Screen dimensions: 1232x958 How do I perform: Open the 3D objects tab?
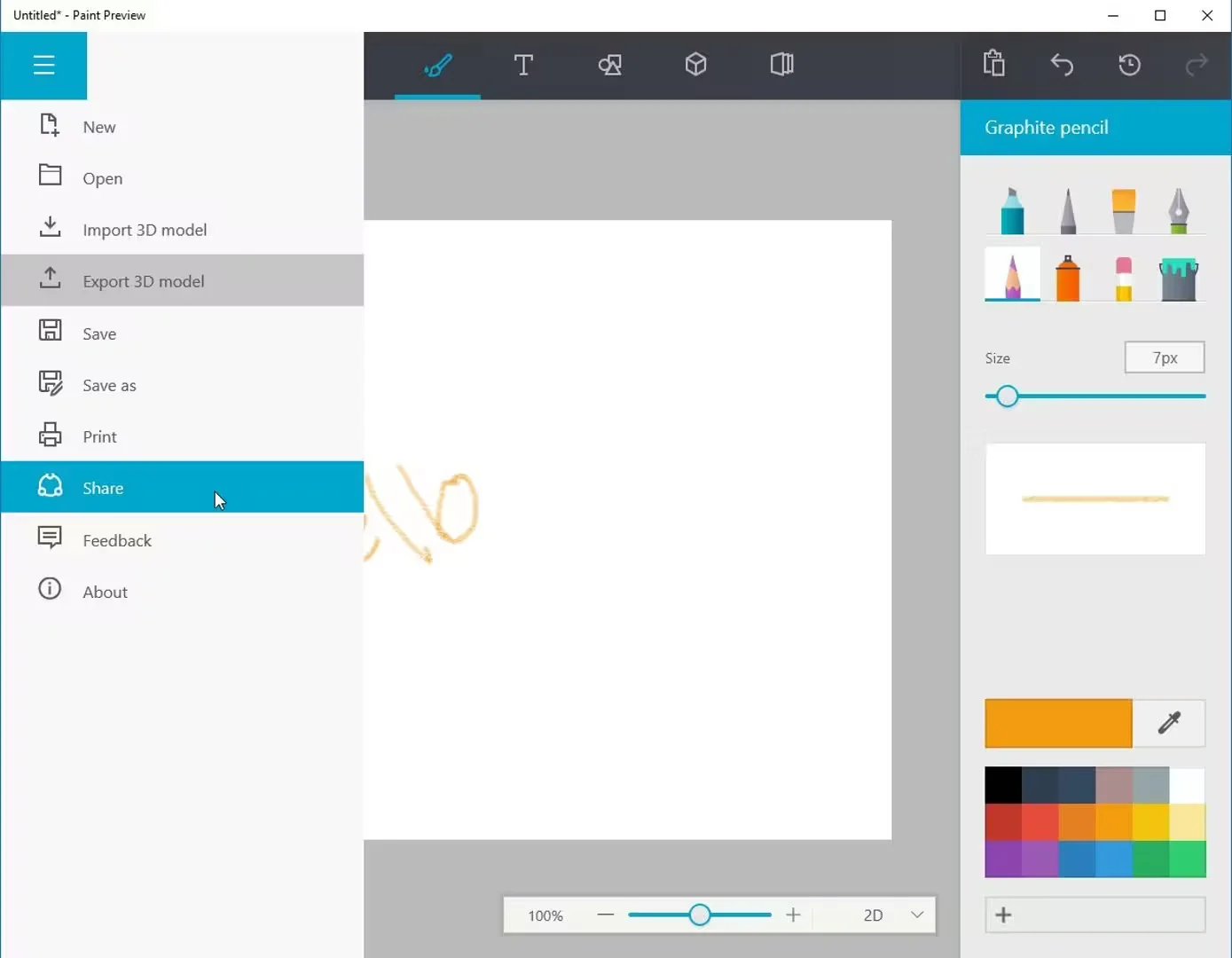tap(695, 65)
